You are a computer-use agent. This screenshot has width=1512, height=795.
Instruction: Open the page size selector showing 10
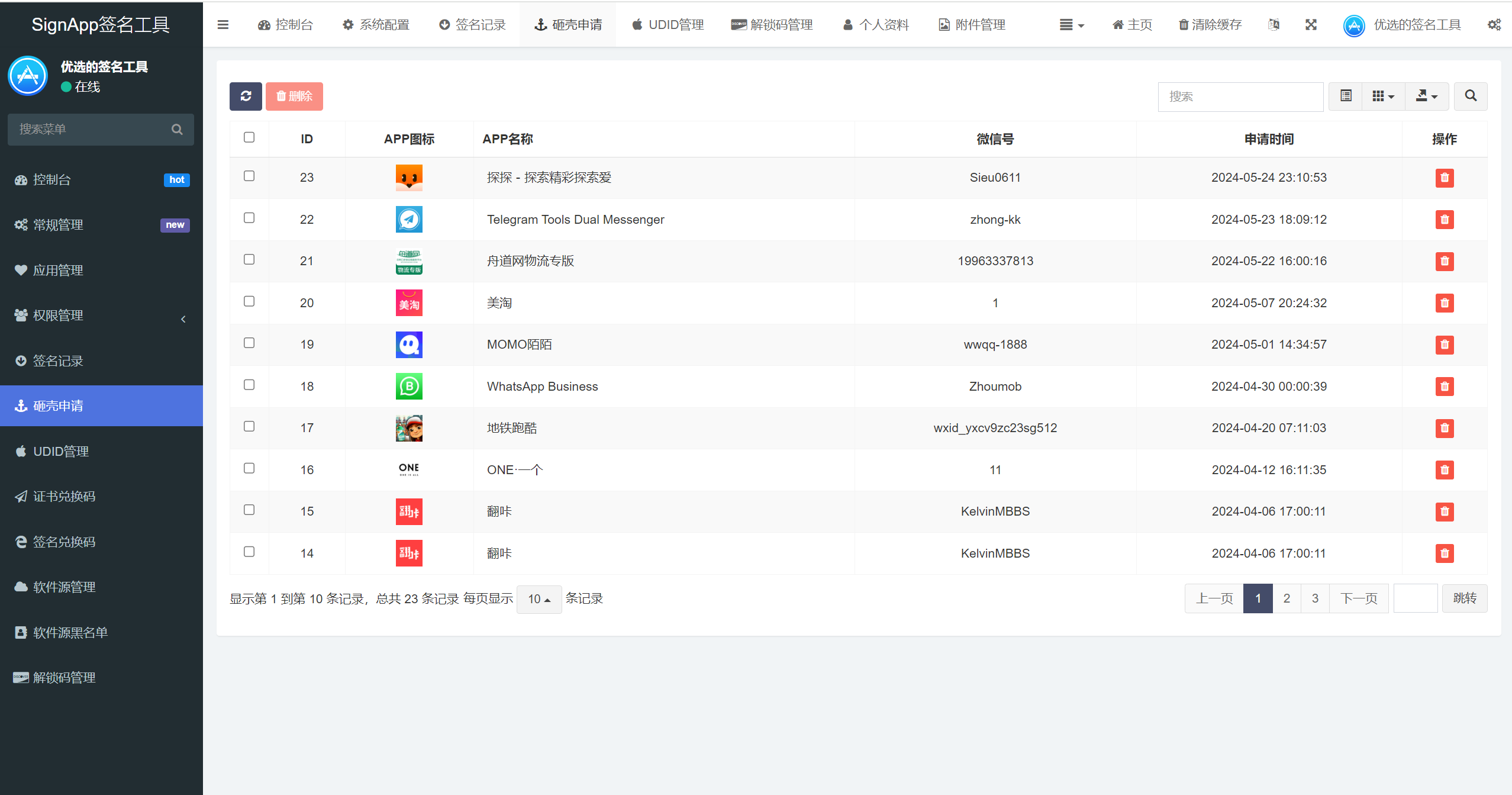(x=539, y=598)
